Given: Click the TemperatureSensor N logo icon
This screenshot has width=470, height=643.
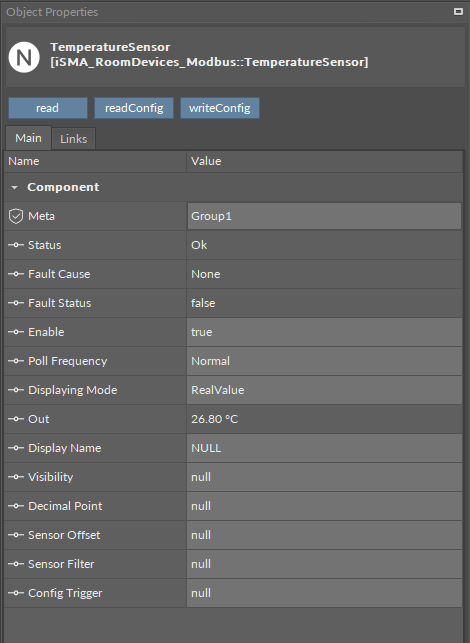Looking at the screenshot, I should tap(24, 57).
